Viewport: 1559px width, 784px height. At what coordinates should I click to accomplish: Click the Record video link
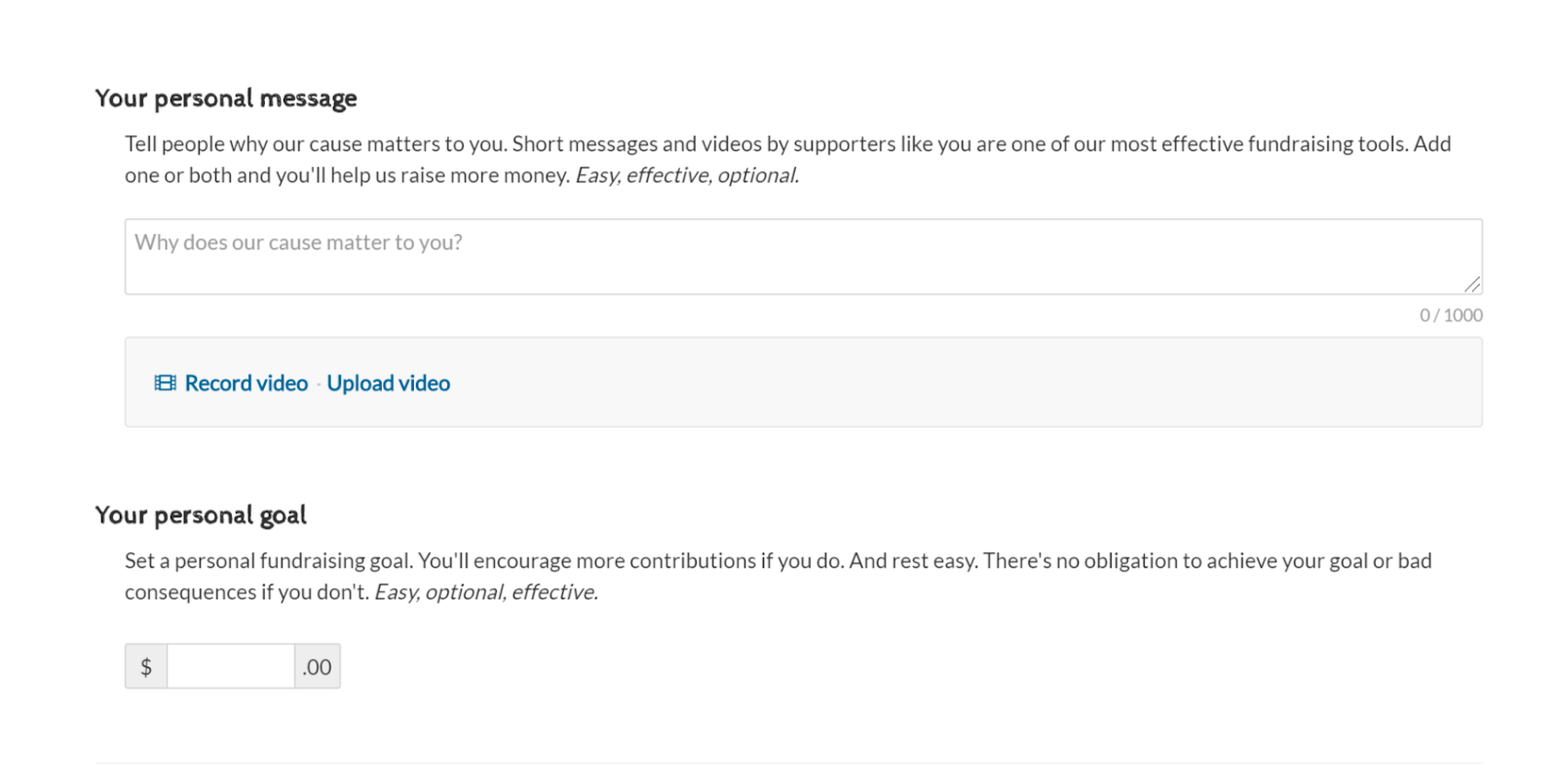246,383
